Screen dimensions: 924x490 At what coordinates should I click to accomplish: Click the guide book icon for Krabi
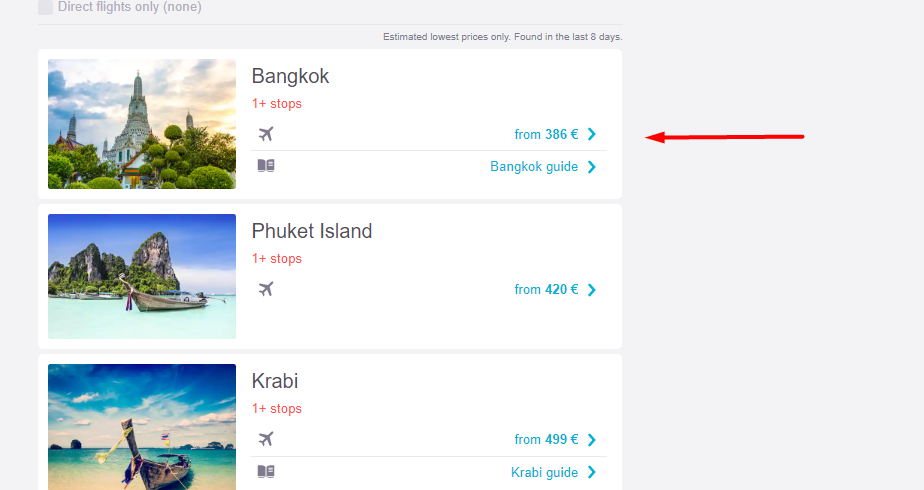tap(266, 471)
